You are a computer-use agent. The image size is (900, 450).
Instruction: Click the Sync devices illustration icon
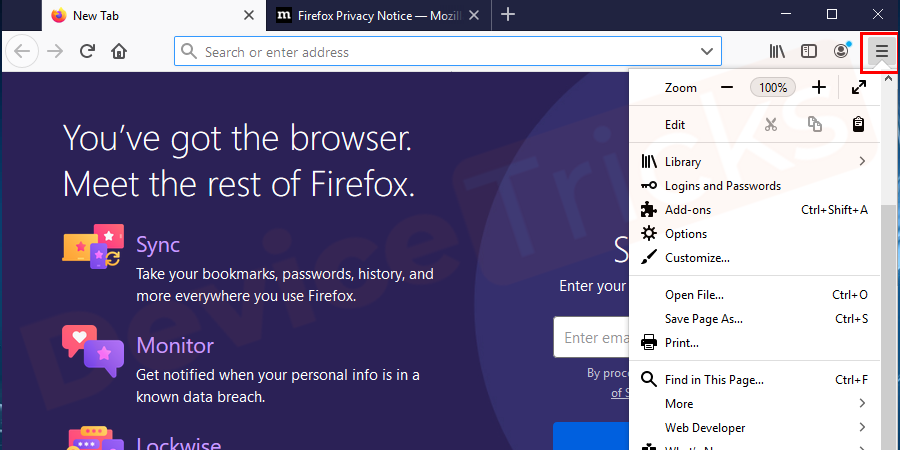pos(93,246)
